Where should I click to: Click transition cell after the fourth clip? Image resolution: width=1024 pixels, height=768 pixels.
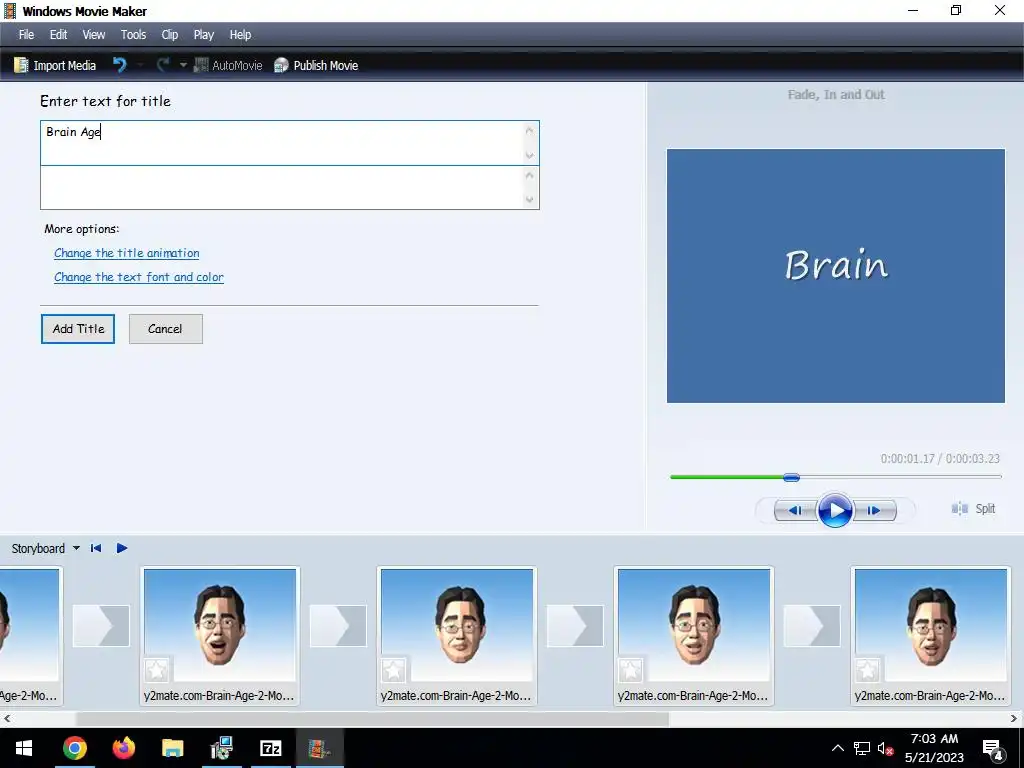coord(812,626)
